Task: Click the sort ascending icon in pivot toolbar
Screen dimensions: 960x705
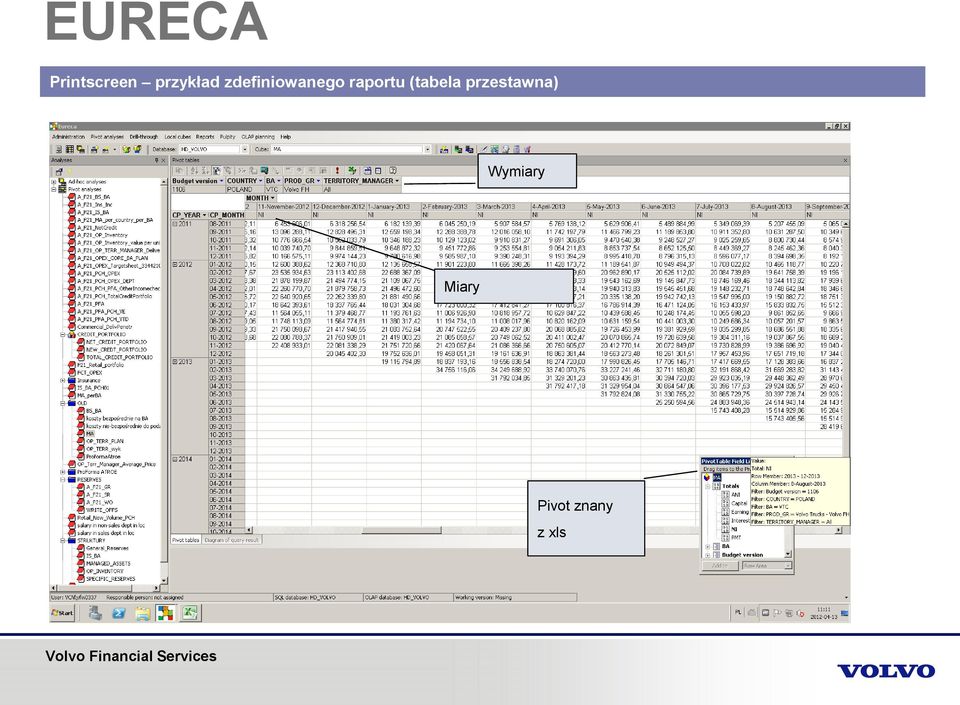Action: point(194,171)
